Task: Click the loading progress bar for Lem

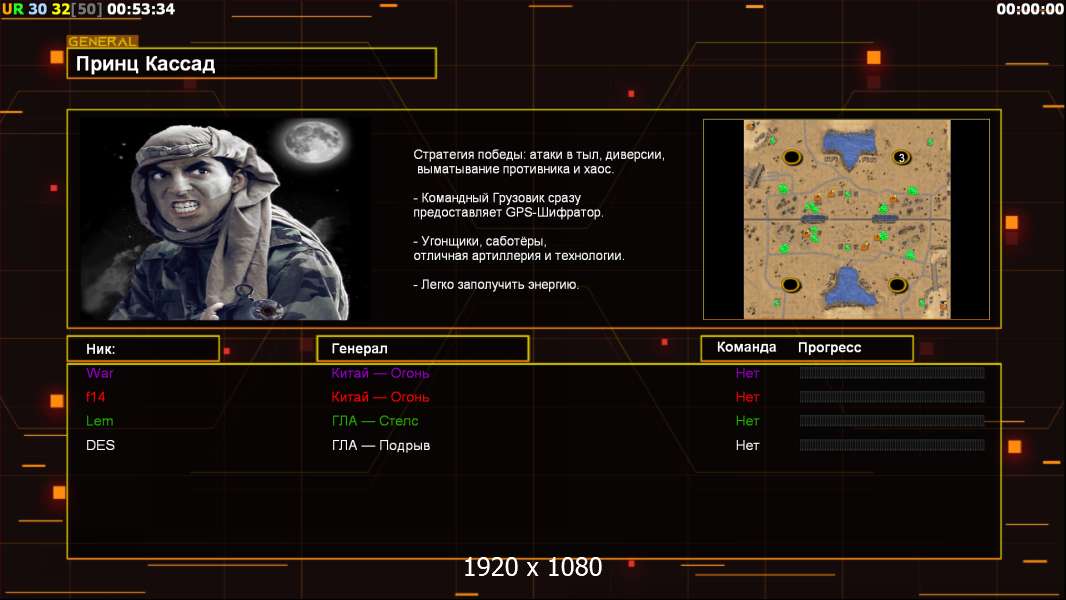Action: 891,421
